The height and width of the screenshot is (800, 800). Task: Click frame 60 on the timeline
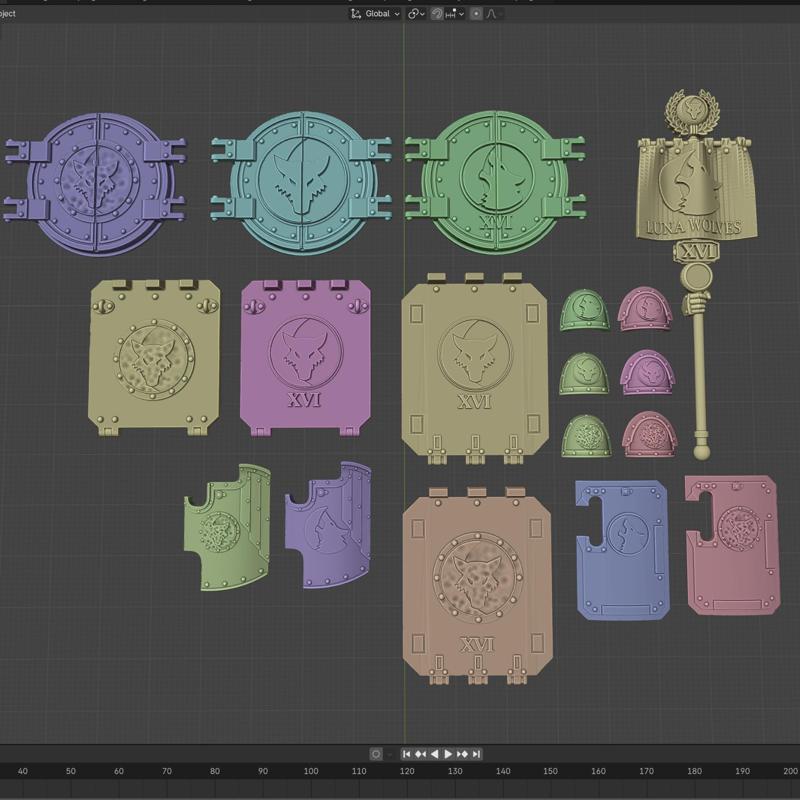[x=118, y=771]
